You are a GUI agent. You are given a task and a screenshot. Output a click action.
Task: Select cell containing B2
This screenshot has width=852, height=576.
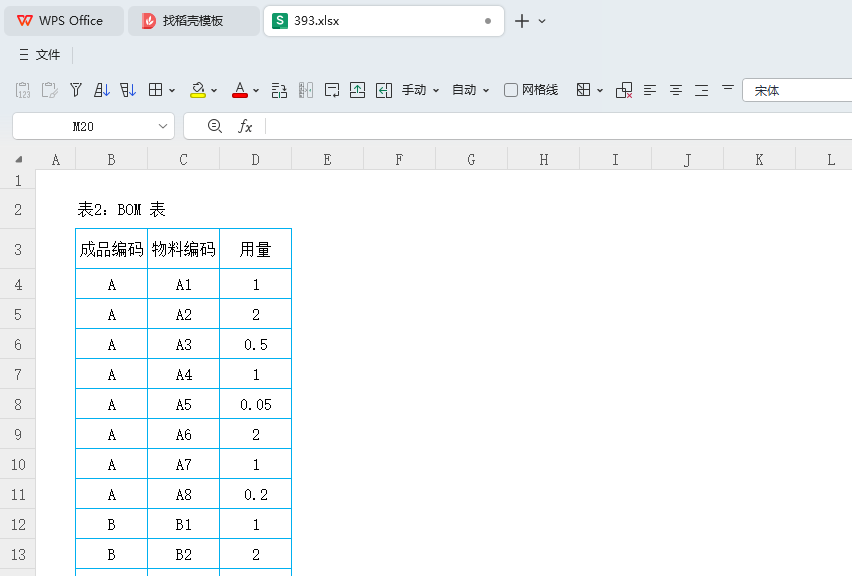(184, 554)
